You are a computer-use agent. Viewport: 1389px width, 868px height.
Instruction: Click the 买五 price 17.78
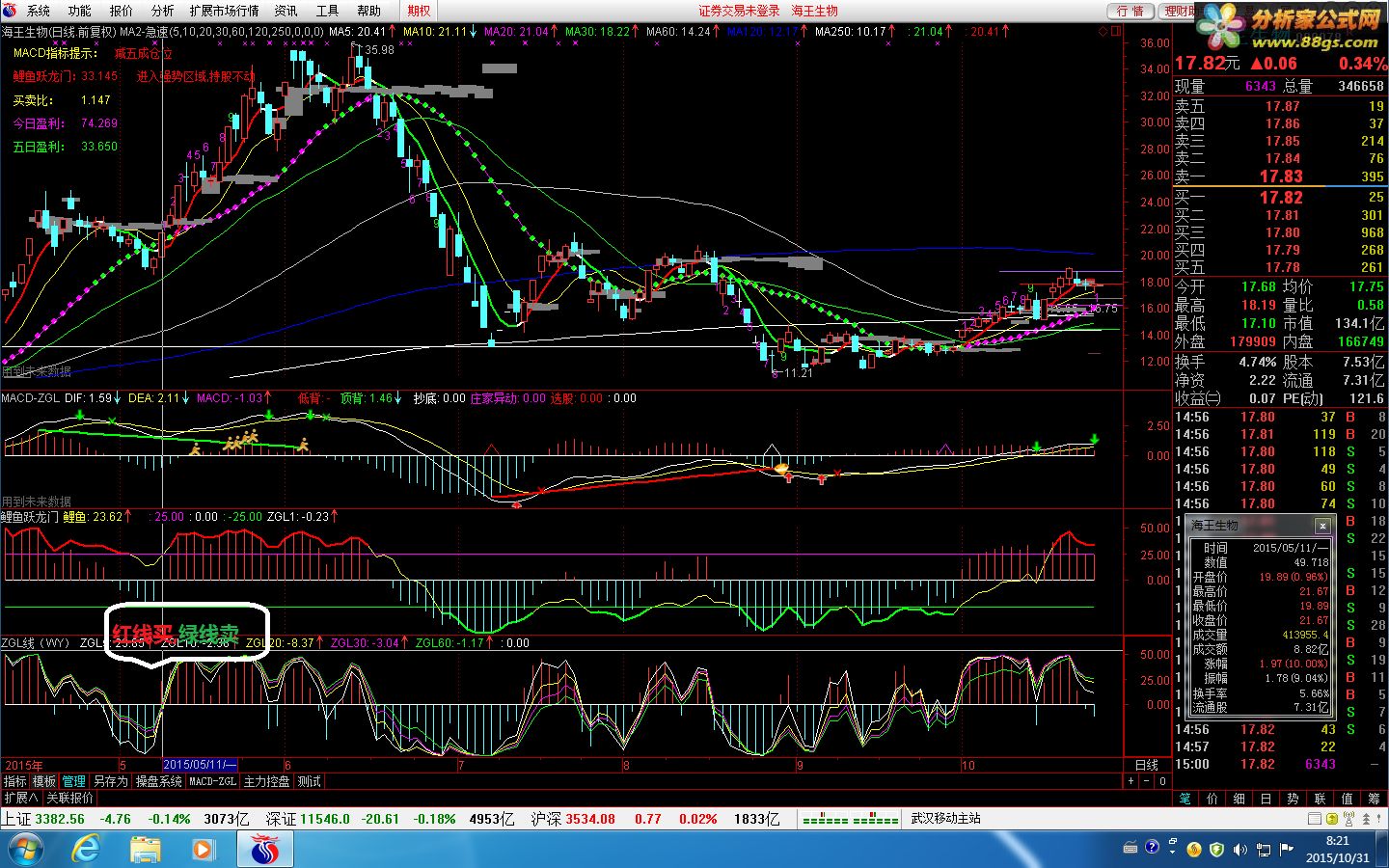(x=1283, y=267)
